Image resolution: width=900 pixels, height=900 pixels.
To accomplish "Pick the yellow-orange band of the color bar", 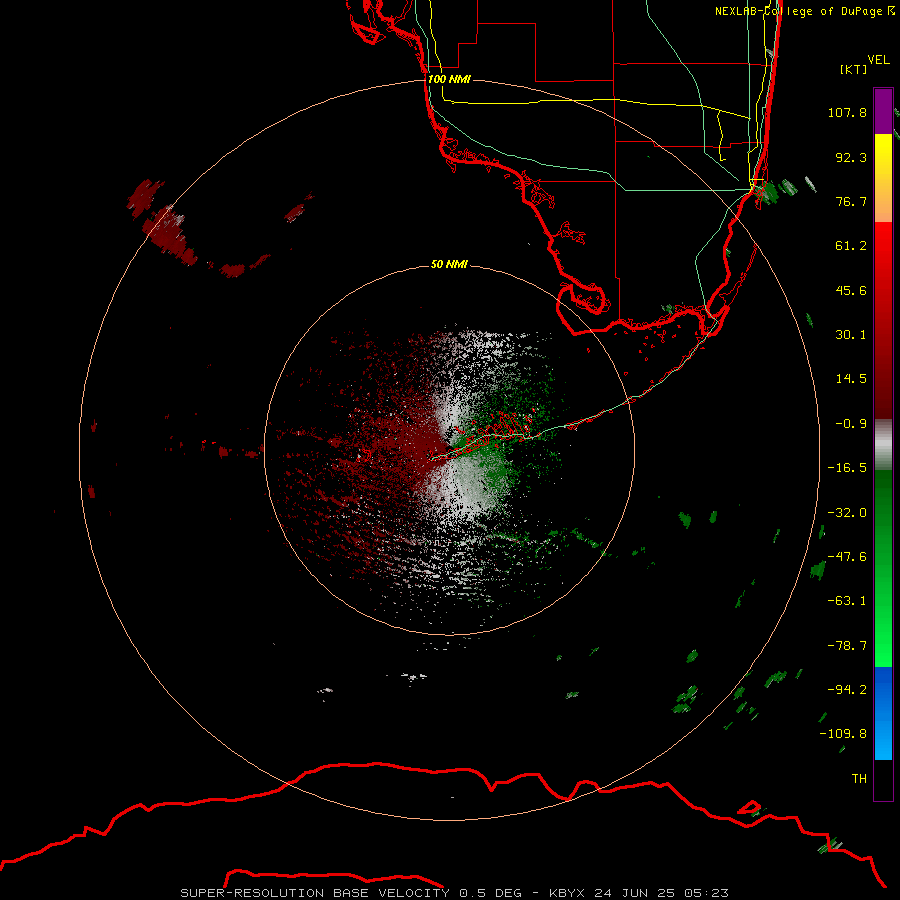I will point(883,178).
